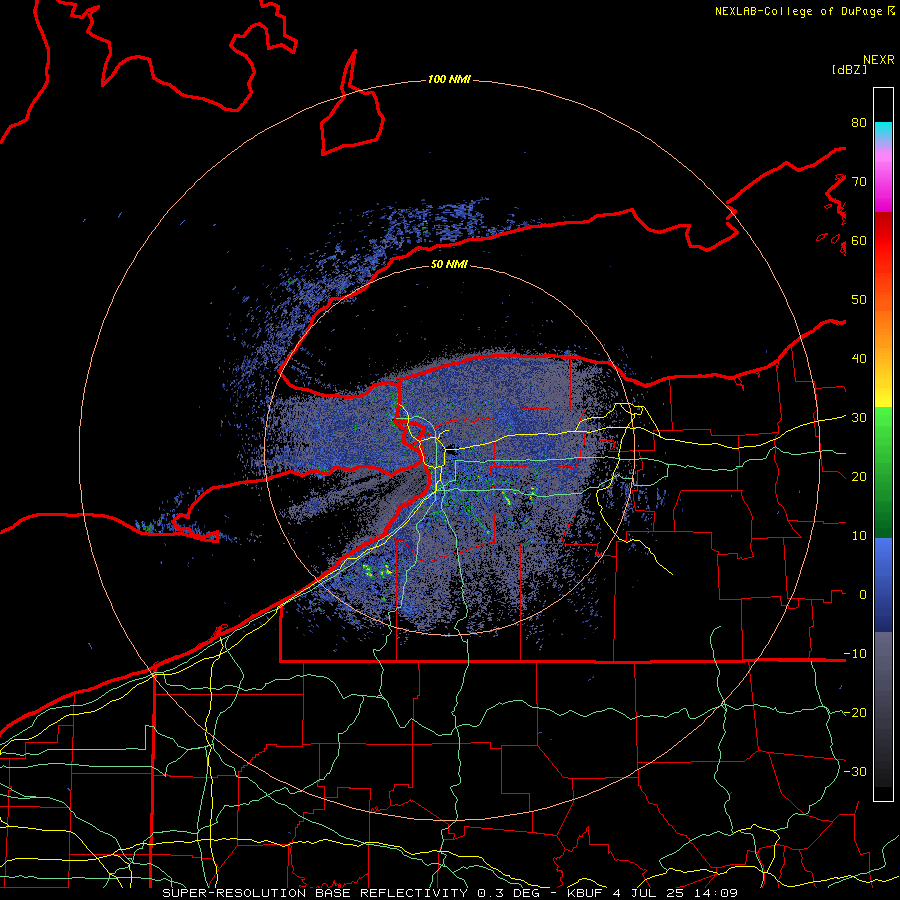The image size is (900, 900).
Task: Click the 50 value on the dBZ scale
Action: [x=859, y=300]
